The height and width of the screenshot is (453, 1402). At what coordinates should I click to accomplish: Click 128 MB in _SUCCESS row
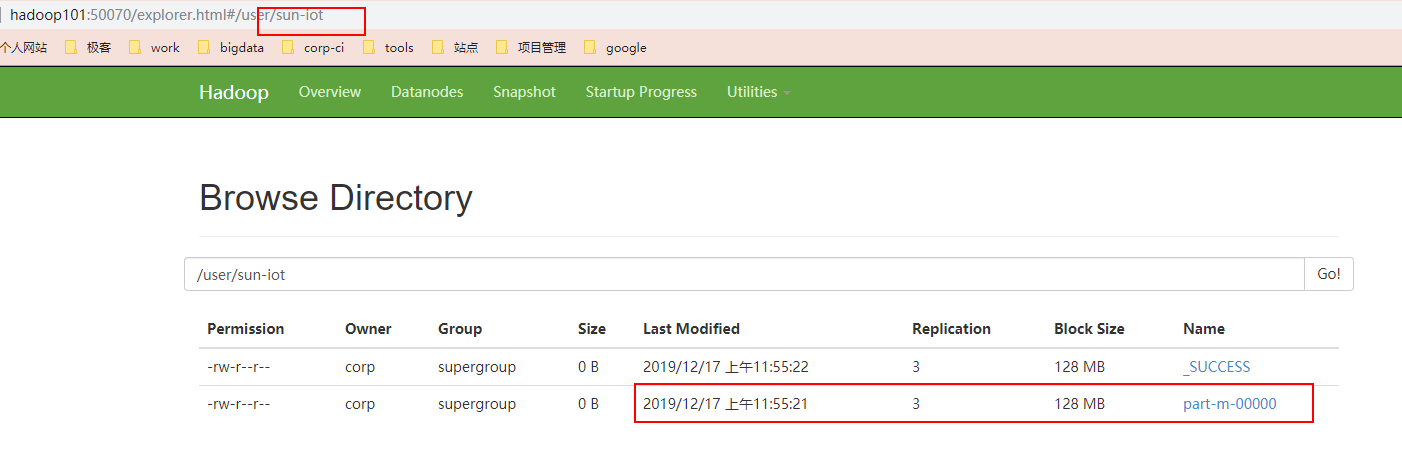(x=1079, y=367)
